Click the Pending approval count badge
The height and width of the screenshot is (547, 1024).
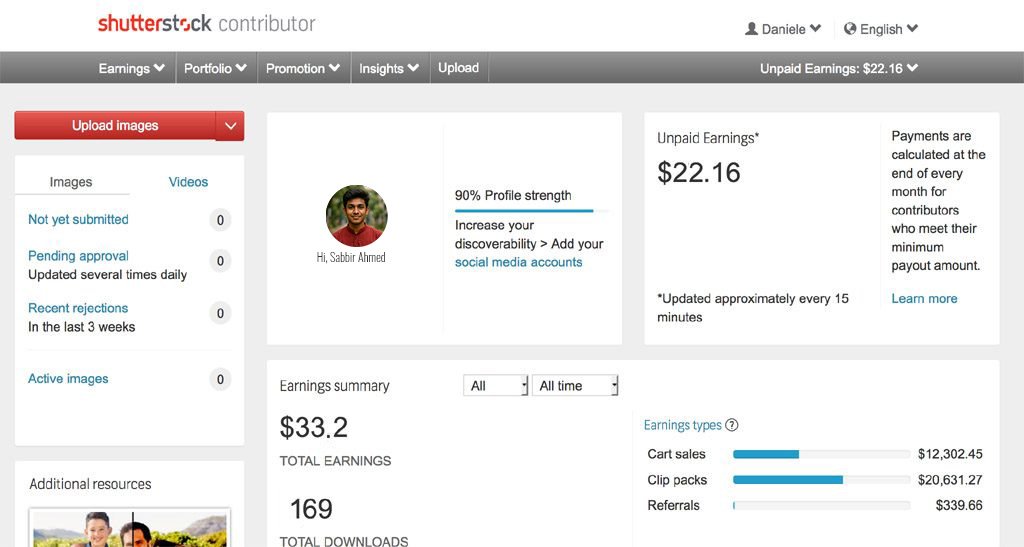tap(220, 261)
